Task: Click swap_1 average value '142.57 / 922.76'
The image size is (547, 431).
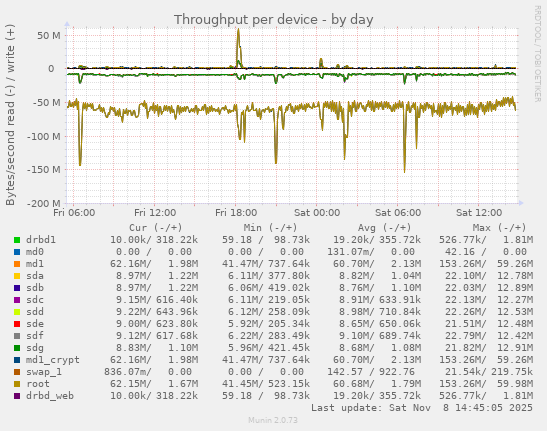Action: (x=371, y=372)
